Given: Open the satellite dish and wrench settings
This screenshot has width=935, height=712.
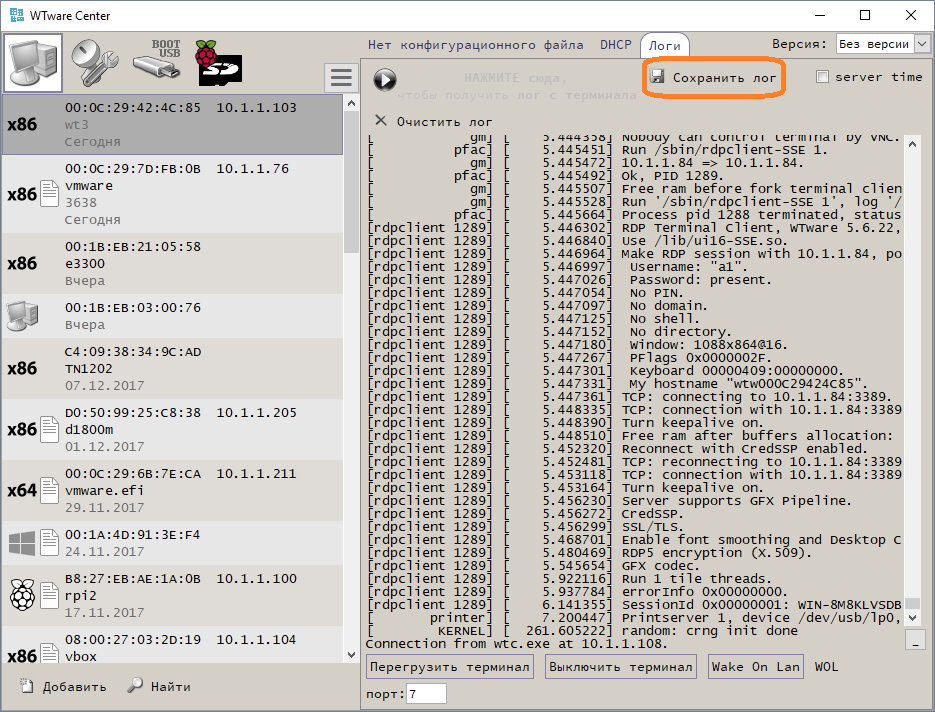Looking at the screenshot, I should (x=96, y=62).
